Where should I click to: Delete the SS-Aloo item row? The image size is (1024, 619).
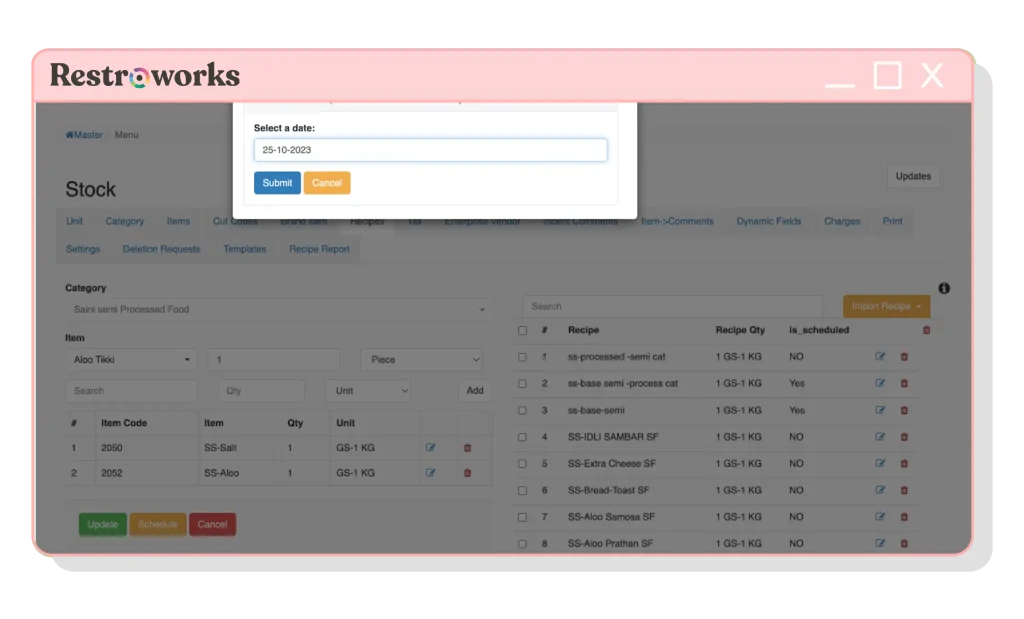(x=466, y=472)
